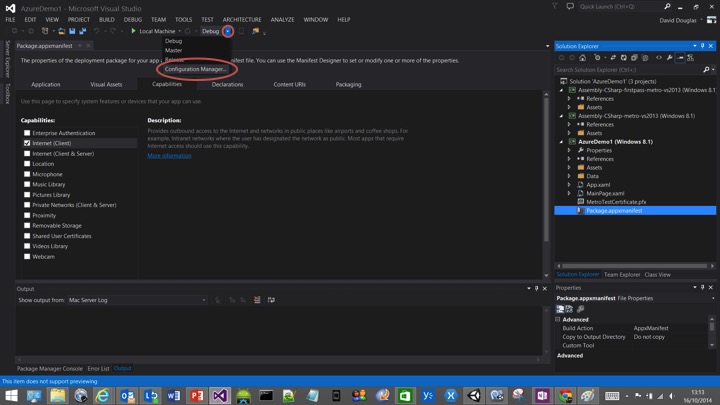Screen dimensions: 720x405
Task: Toggle word wrap icon in Output panel
Action: tap(271, 300)
